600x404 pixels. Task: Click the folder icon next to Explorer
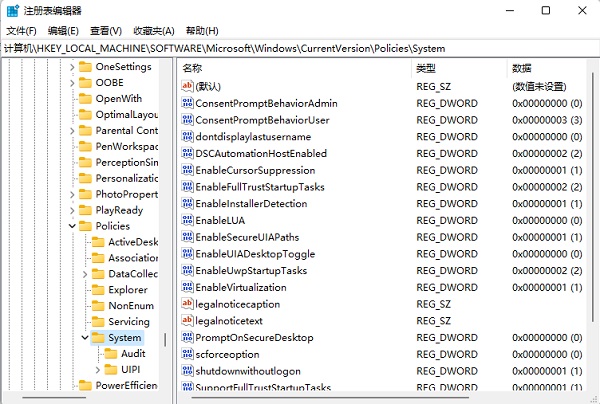[98, 290]
